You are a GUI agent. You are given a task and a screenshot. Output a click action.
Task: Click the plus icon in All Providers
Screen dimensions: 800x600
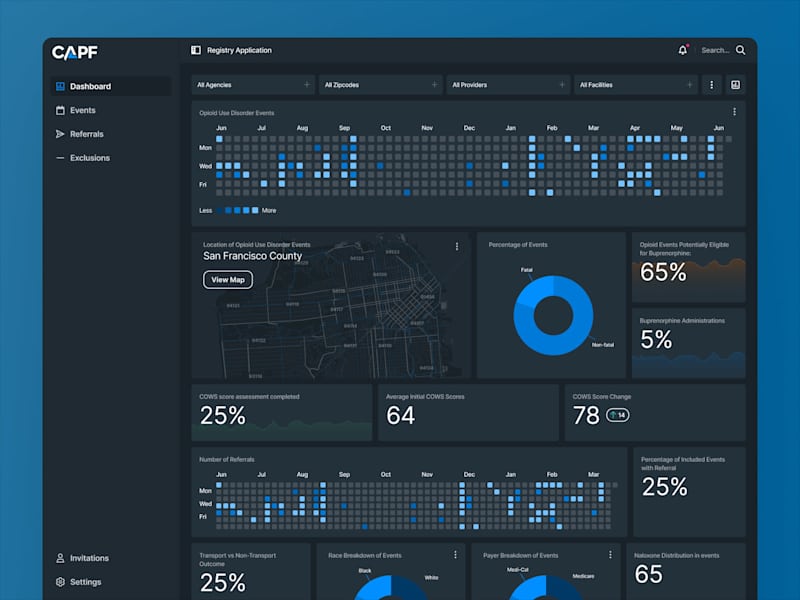click(x=562, y=85)
